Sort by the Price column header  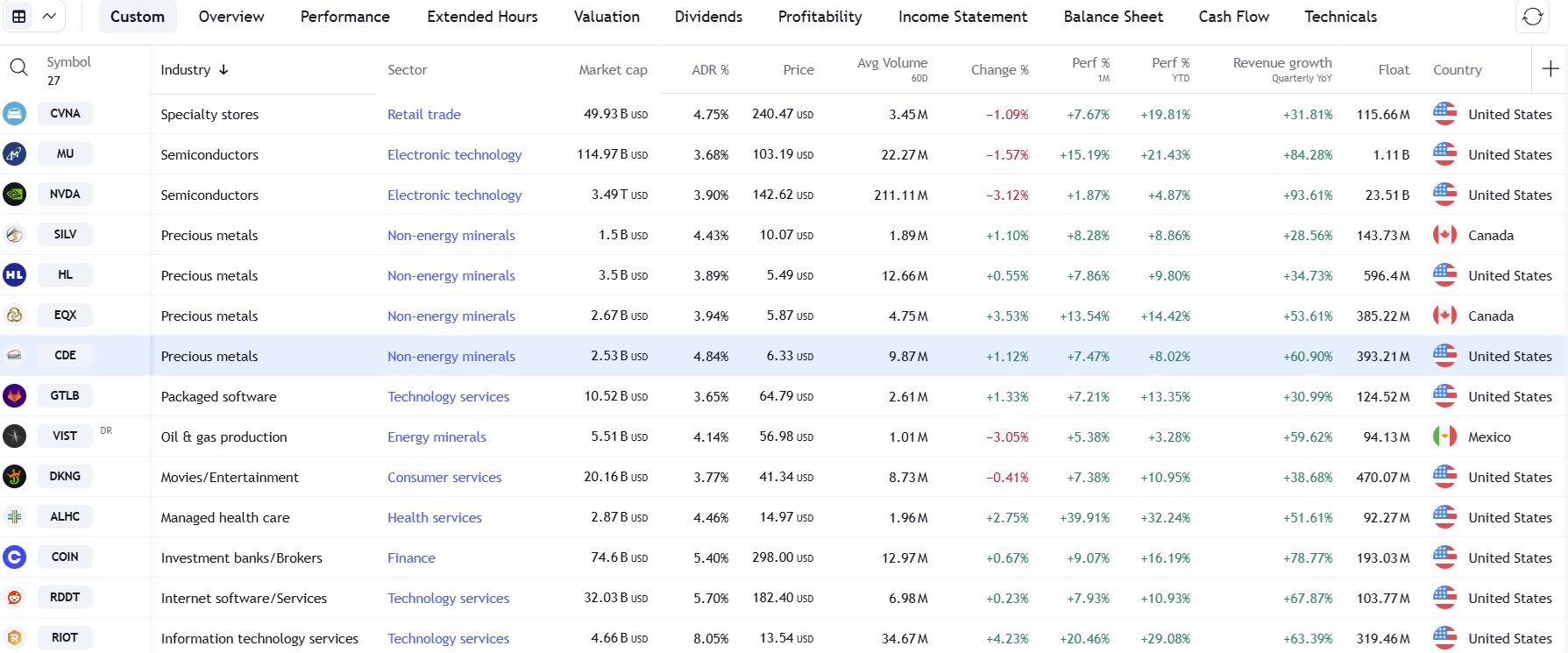click(x=798, y=69)
